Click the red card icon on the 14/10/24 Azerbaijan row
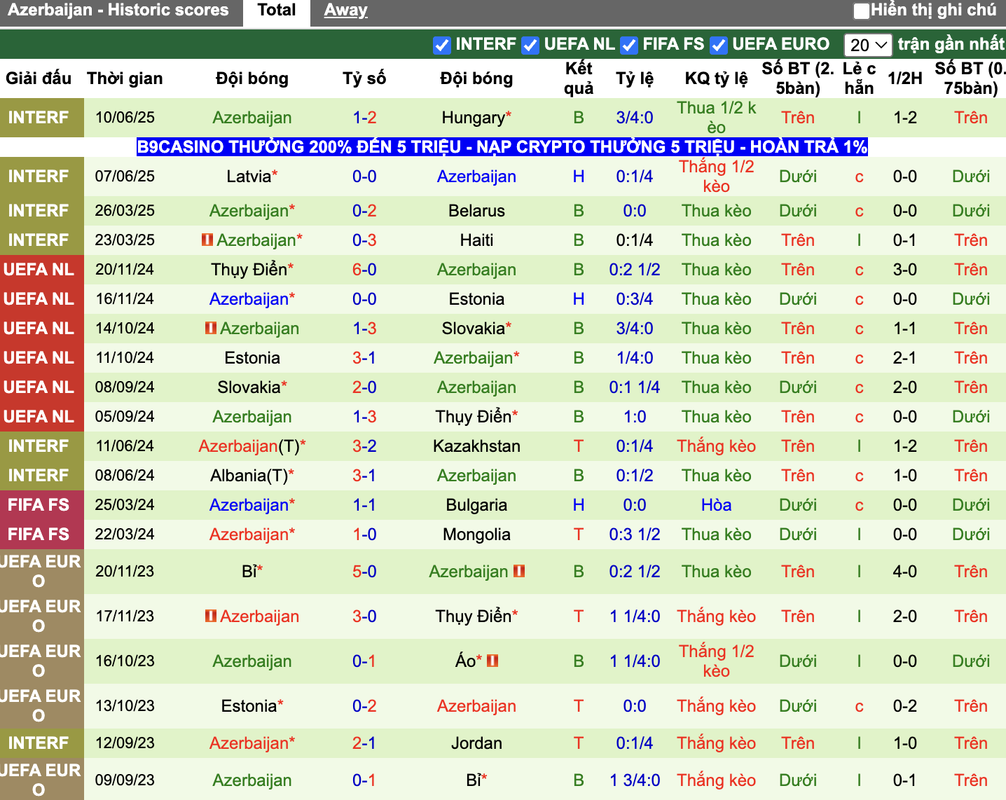Viewport: 1006px width, 800px height. point(210,328)
